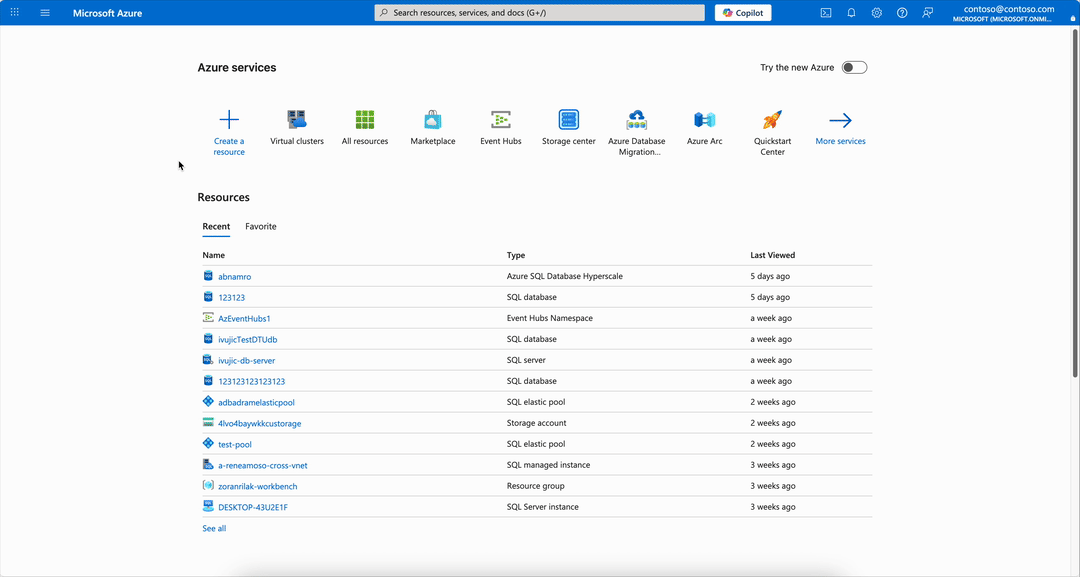Expand the portal hamburger menu

pyautogui.click(x=44, y=12)
